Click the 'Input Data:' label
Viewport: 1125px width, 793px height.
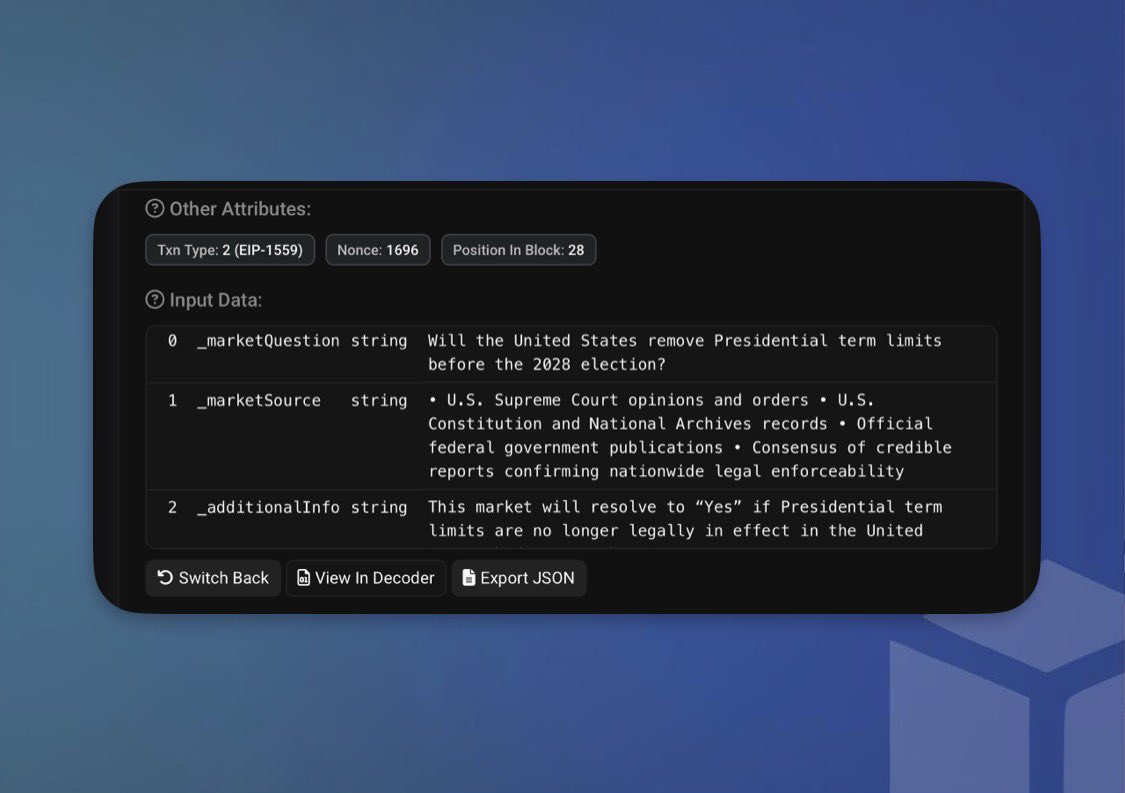(216, 300)
